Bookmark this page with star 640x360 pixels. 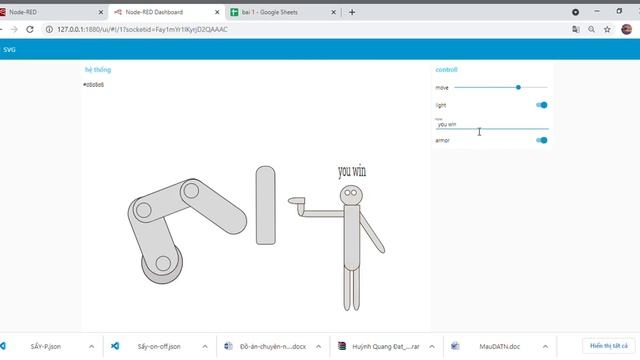[607, 29]
